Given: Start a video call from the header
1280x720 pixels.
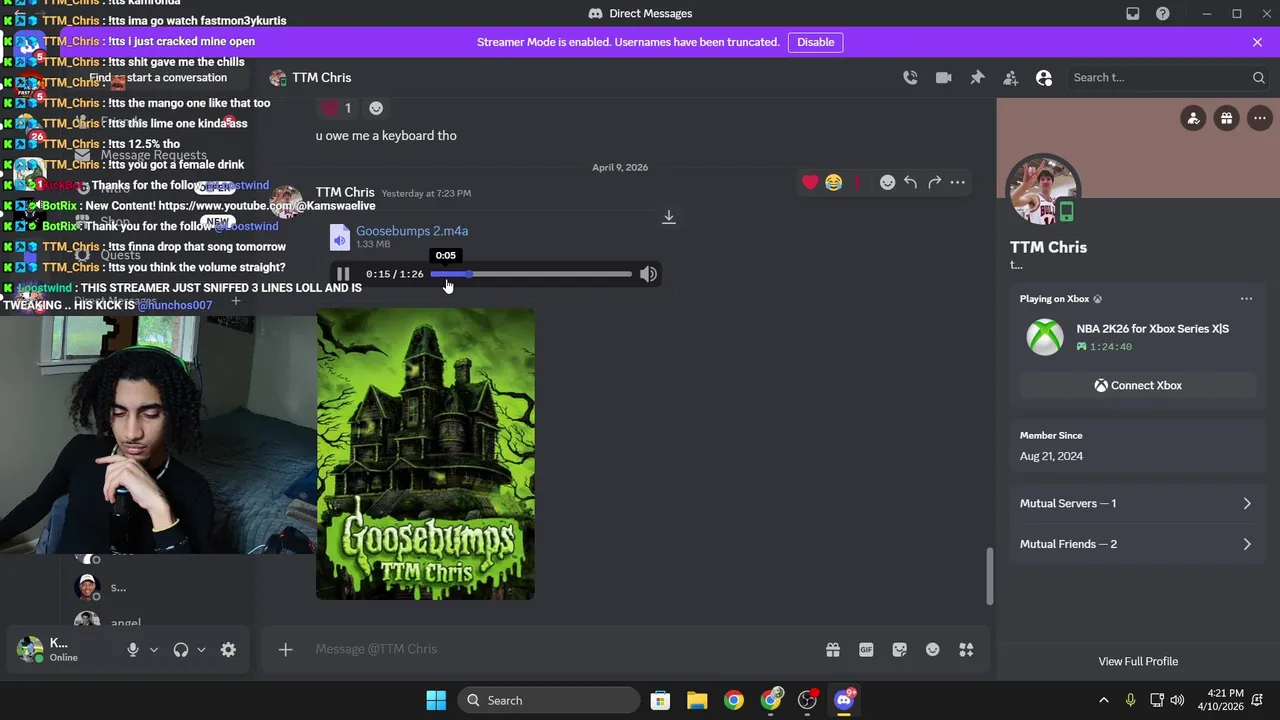Looking at the screenshot, I should pyautogui.click(x=943, y=78).
